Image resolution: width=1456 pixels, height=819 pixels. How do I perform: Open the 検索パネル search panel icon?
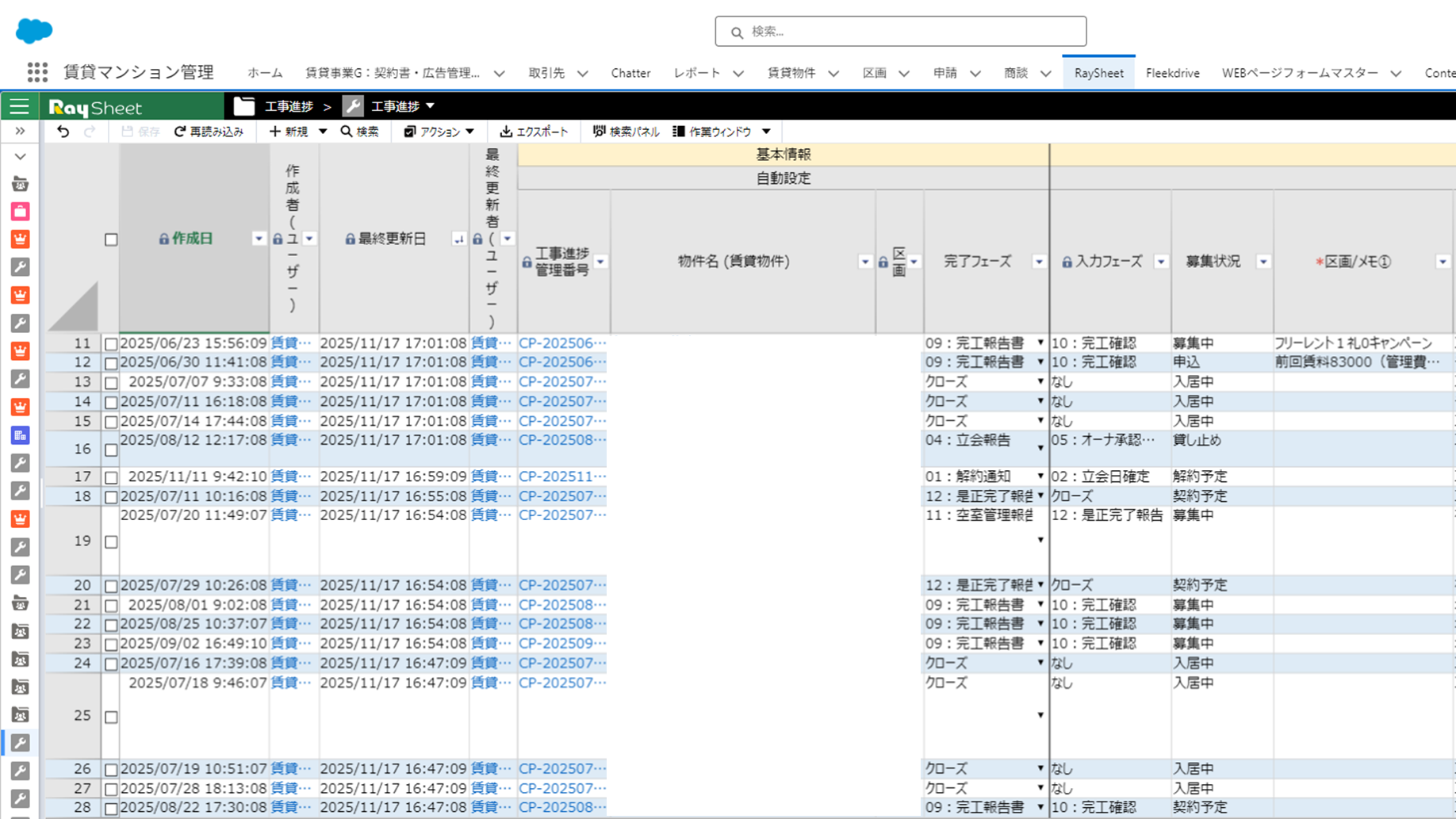(x=600, y=131)
